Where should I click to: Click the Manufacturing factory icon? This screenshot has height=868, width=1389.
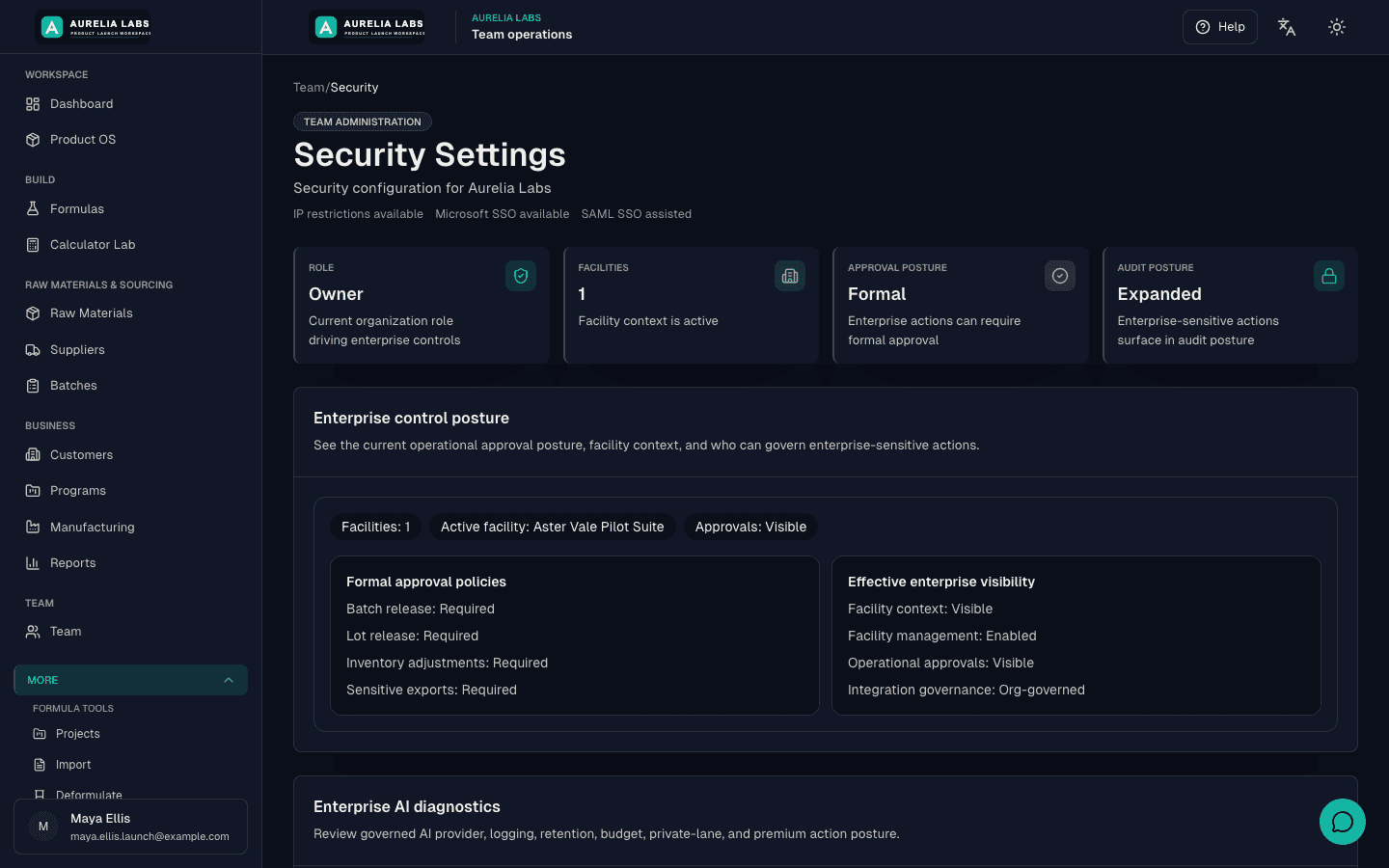click(33, 527)
